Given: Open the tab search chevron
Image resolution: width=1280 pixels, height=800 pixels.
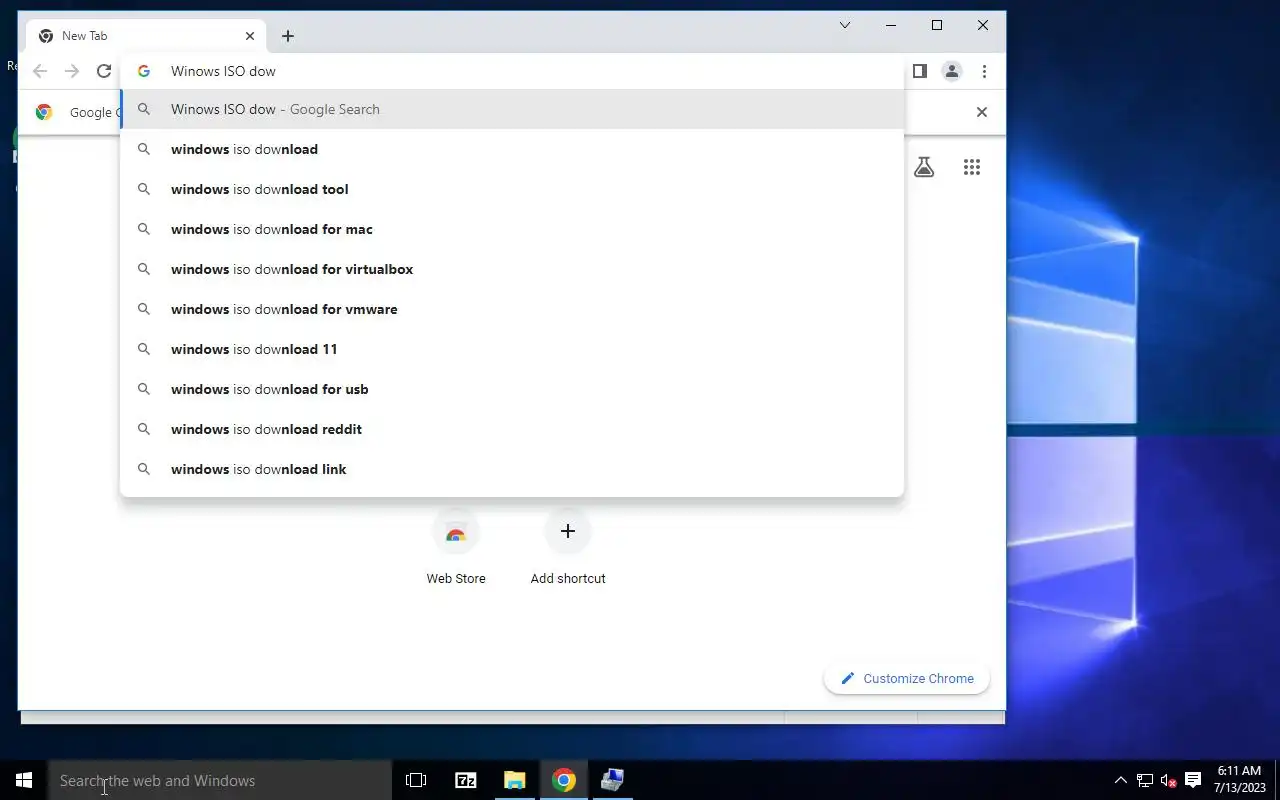Looking at the screenshot, I should 845,25.
